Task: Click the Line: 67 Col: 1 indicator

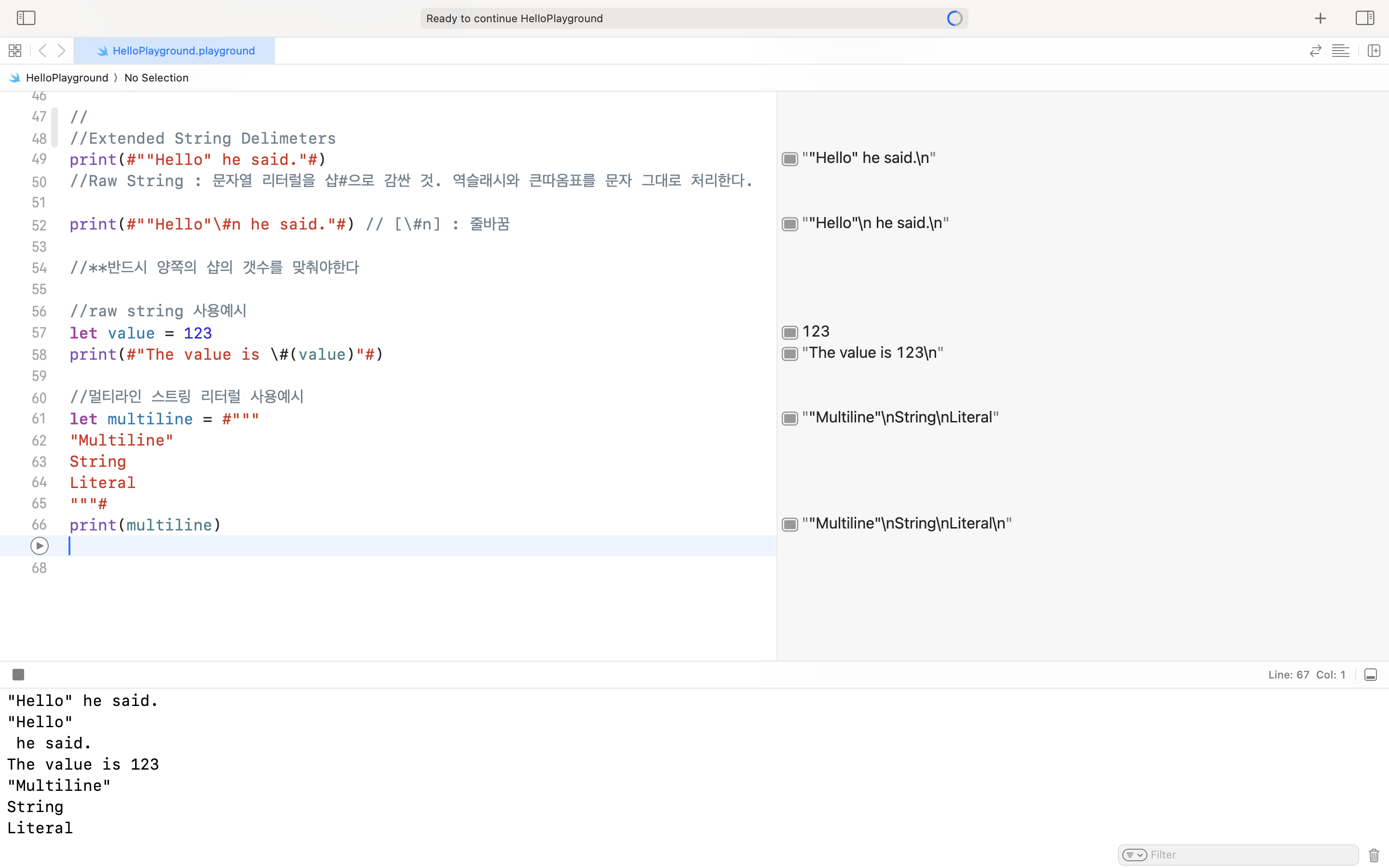Action: (x=1307, y=675)
